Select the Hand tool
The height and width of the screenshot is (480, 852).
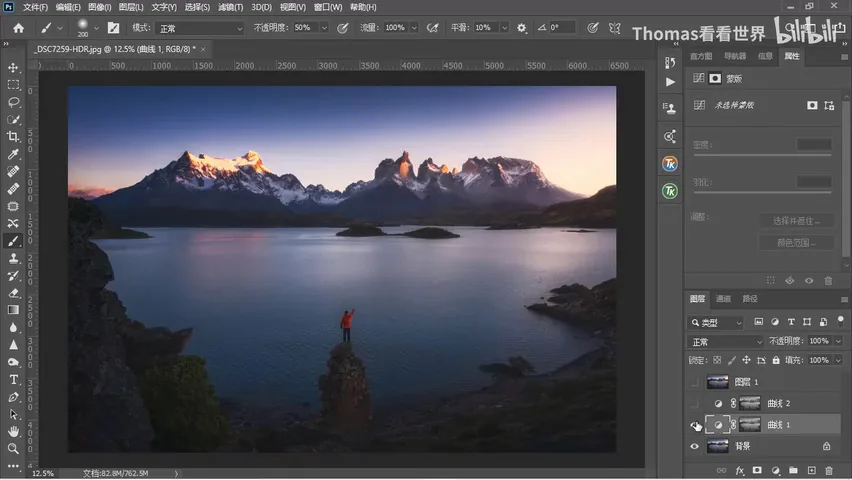[x=13, y=432]
